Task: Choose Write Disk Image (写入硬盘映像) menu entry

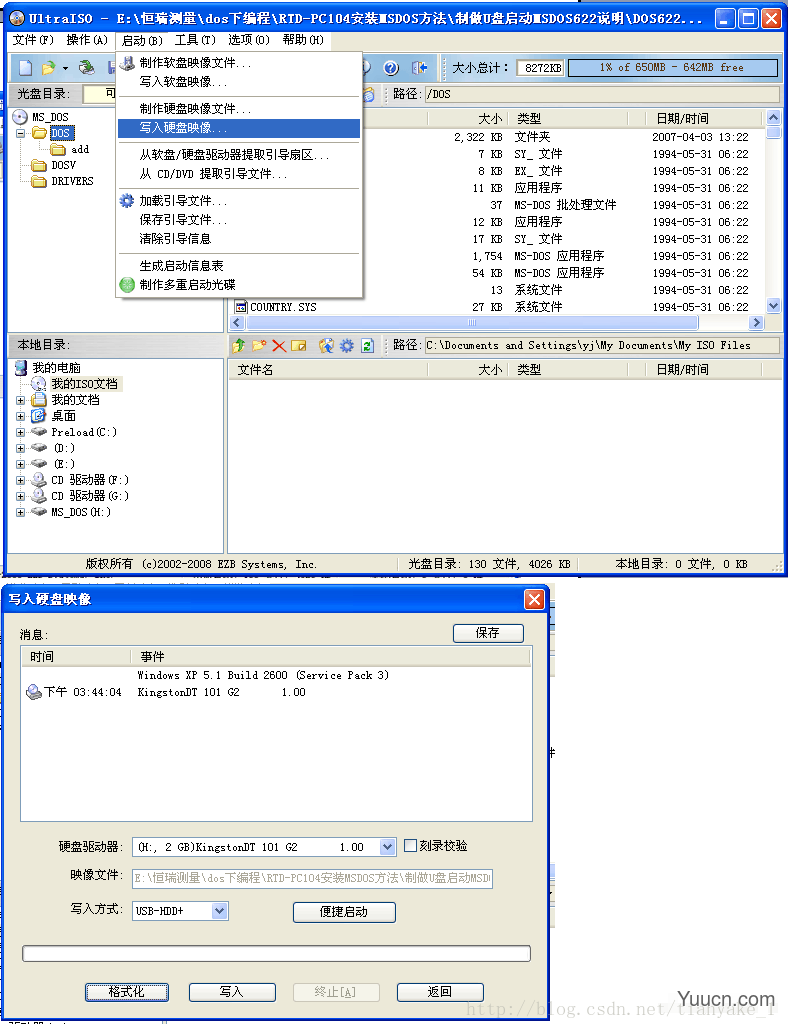Action: (239, 128)
